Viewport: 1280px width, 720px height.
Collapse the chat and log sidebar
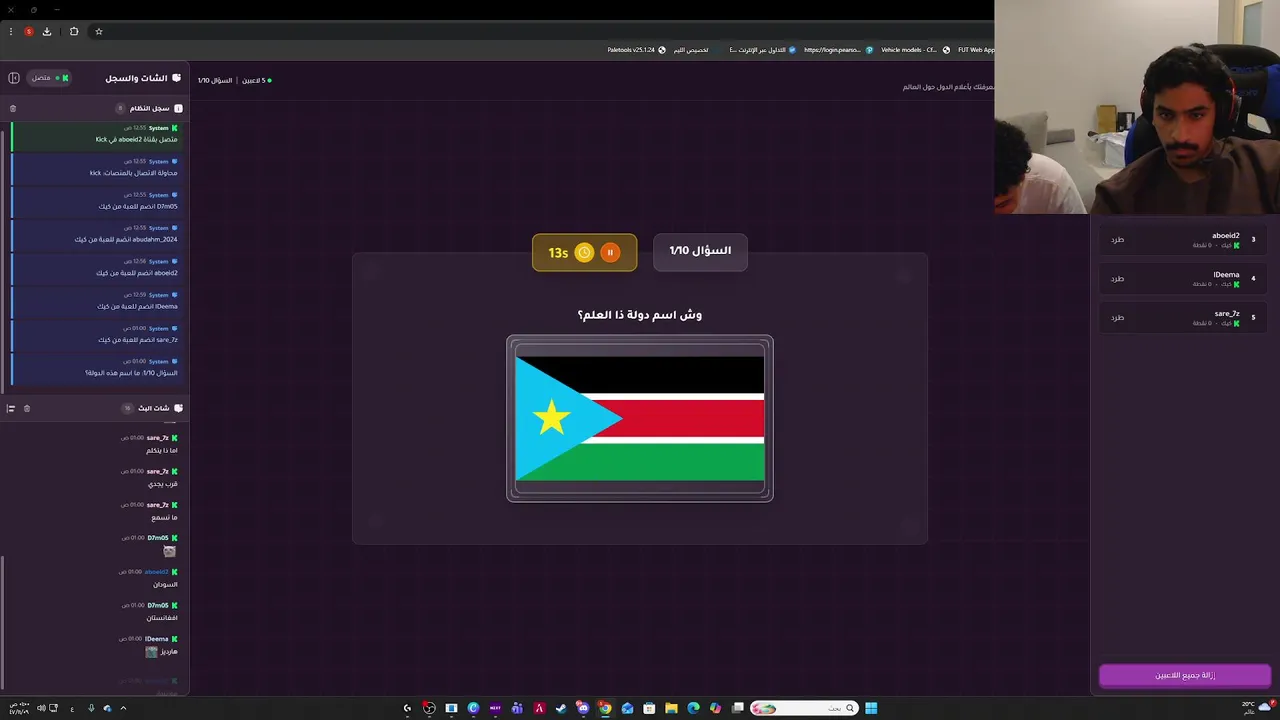tap(14, 78)
